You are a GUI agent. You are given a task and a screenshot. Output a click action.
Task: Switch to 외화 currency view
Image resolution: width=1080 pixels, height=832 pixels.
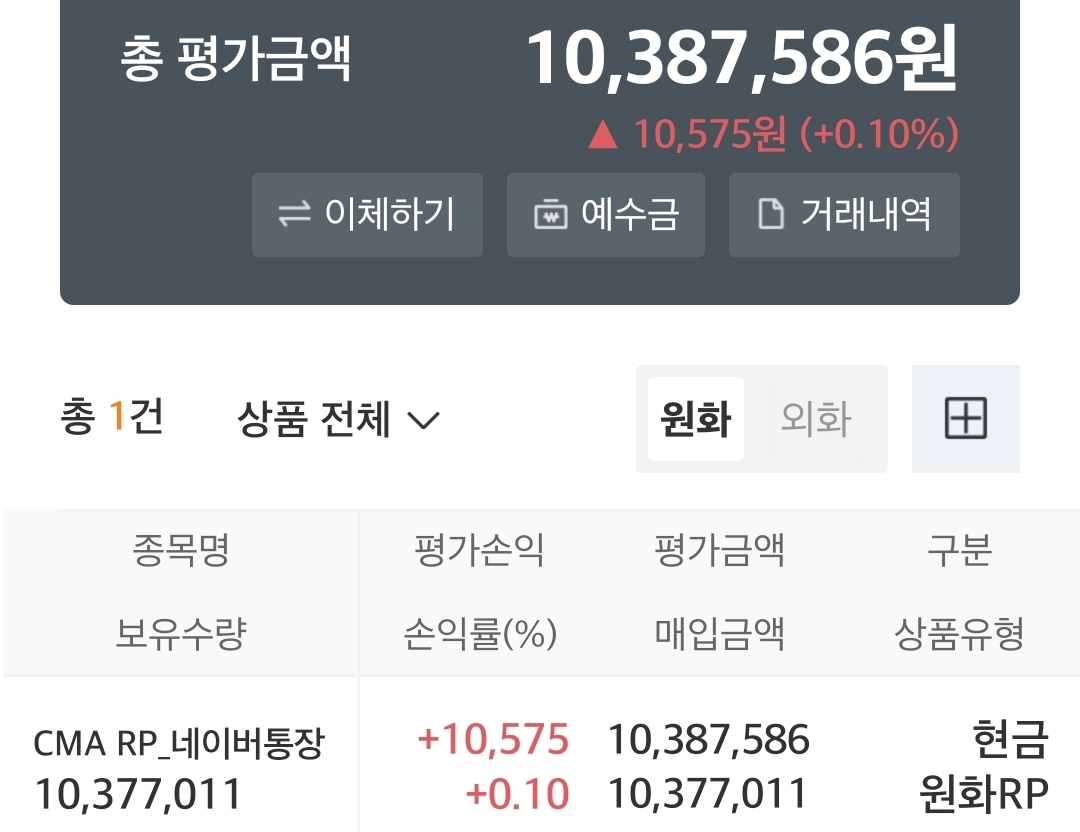tap(815, 419)
